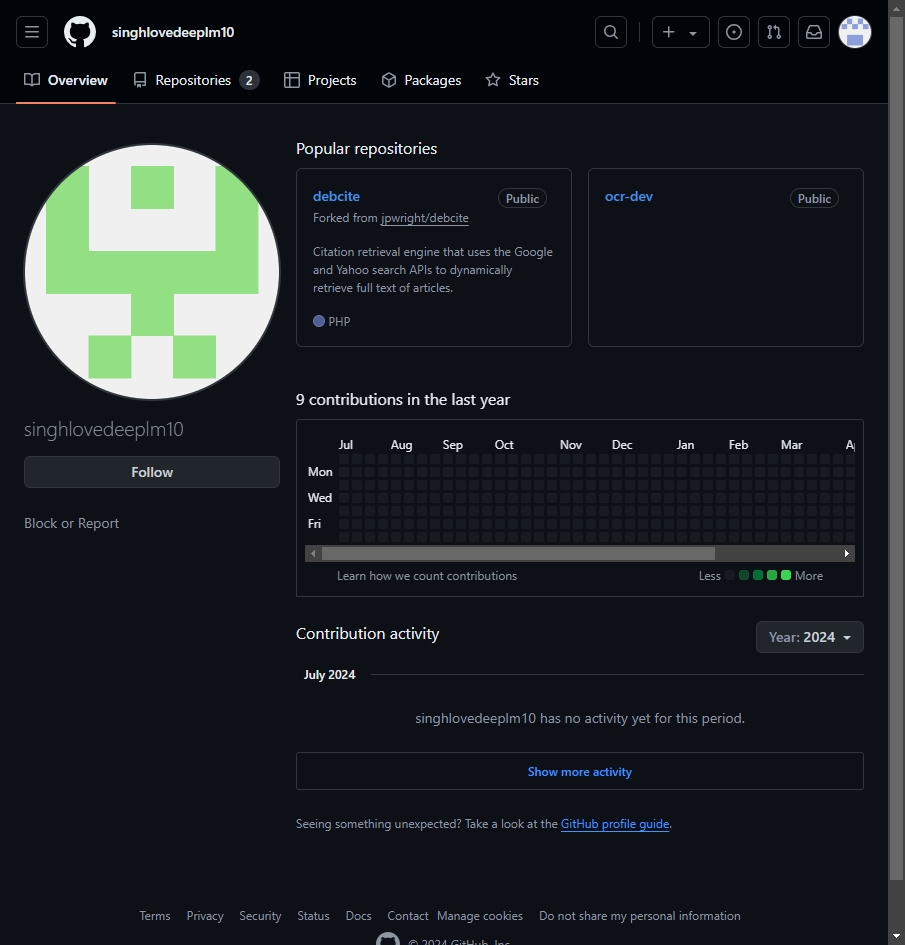Open the Contact footer link

(408, 916)
